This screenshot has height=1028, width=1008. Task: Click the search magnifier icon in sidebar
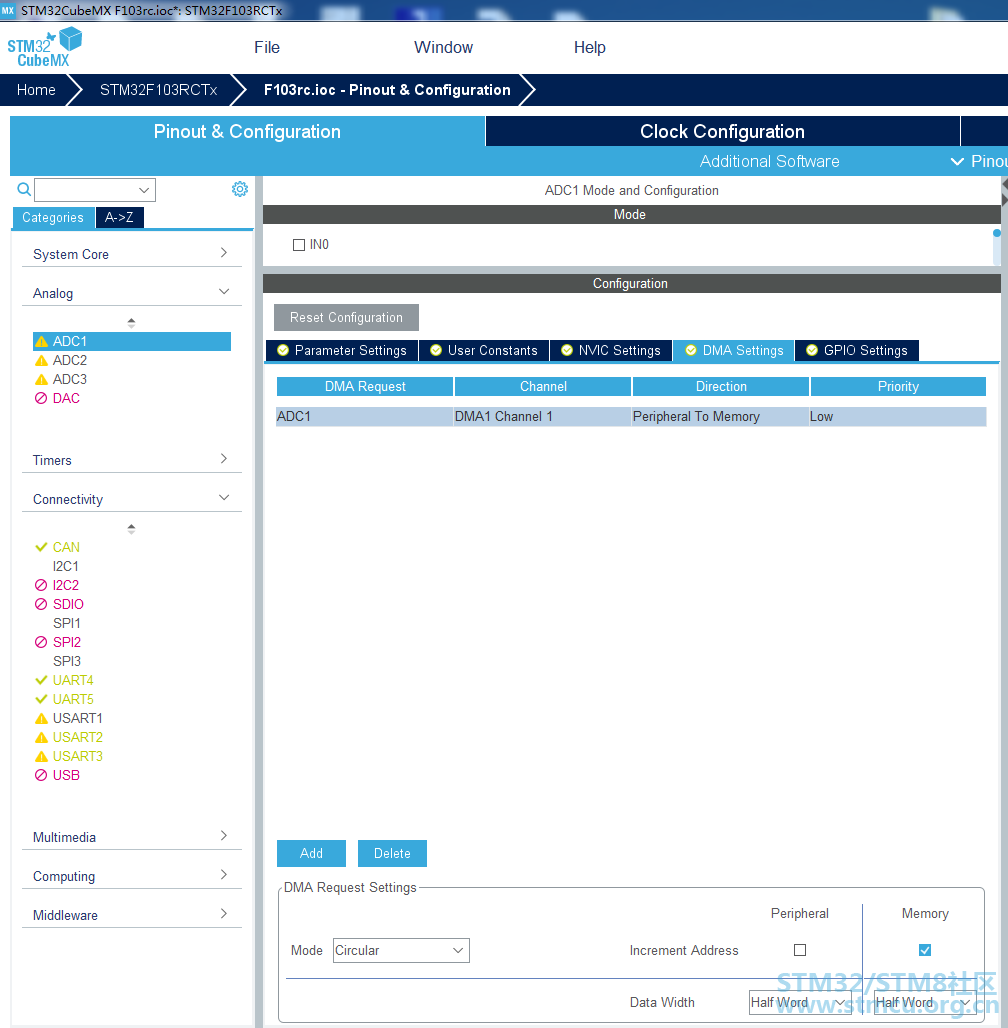24,189
